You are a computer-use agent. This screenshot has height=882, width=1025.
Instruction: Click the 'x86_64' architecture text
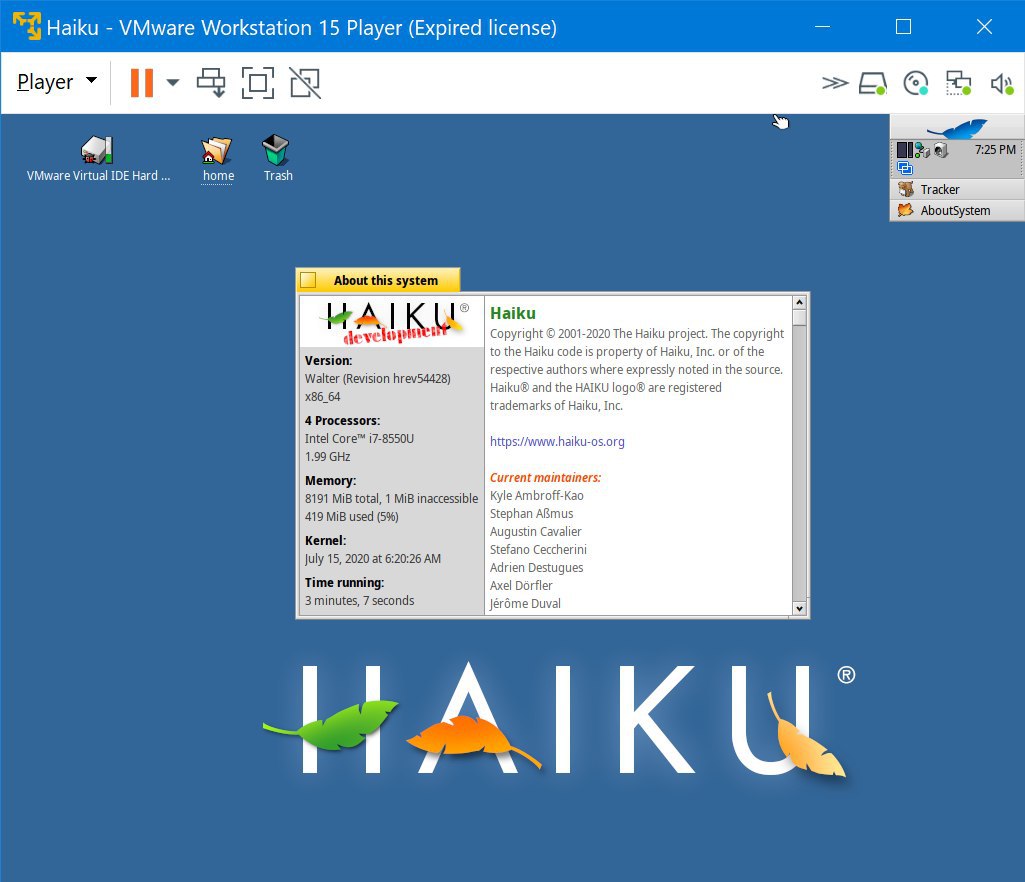(322, 397)
